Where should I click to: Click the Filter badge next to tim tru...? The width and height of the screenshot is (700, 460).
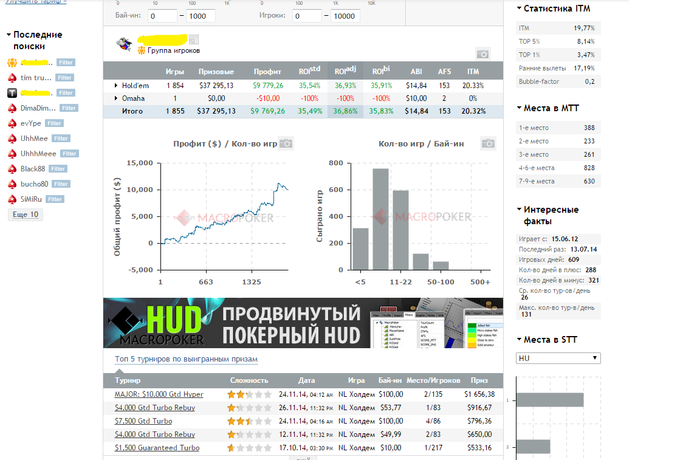coord(65,78)
